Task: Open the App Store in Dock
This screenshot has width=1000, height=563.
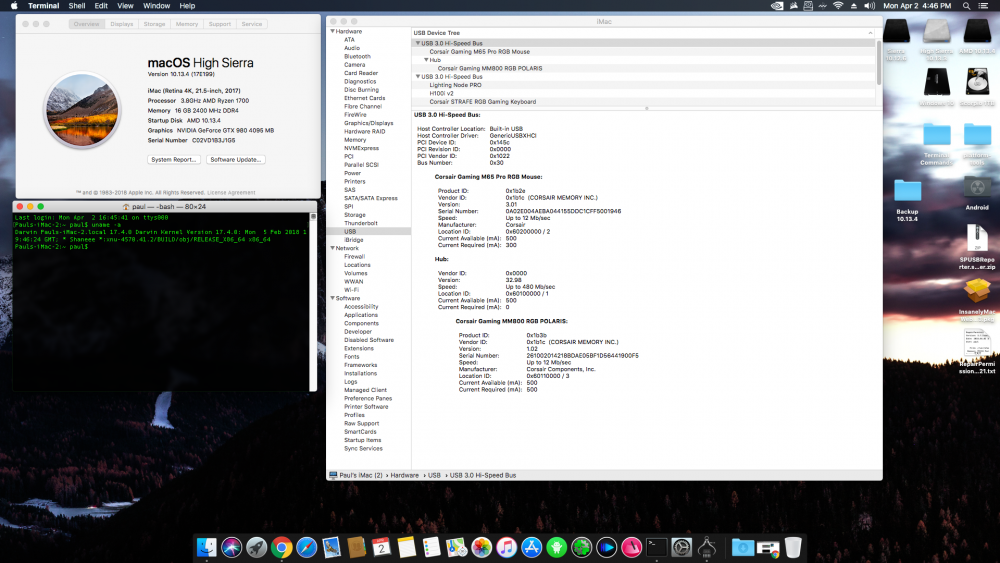Action: point(531,547)
